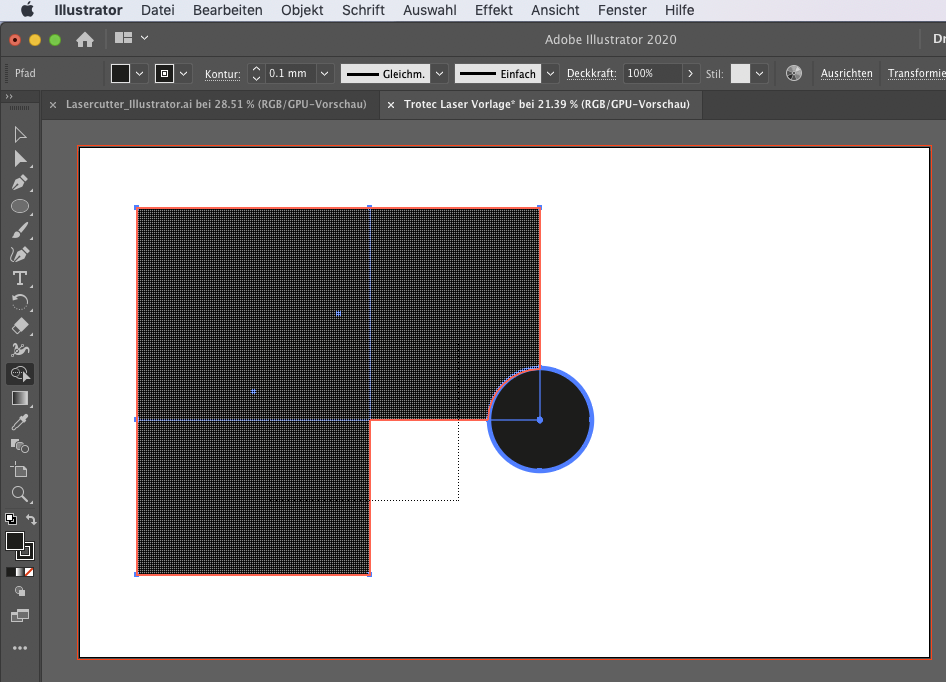Select the Eyedropper tool
The height and width of the screenshot is (682, 946).
[x=20, y=422]
